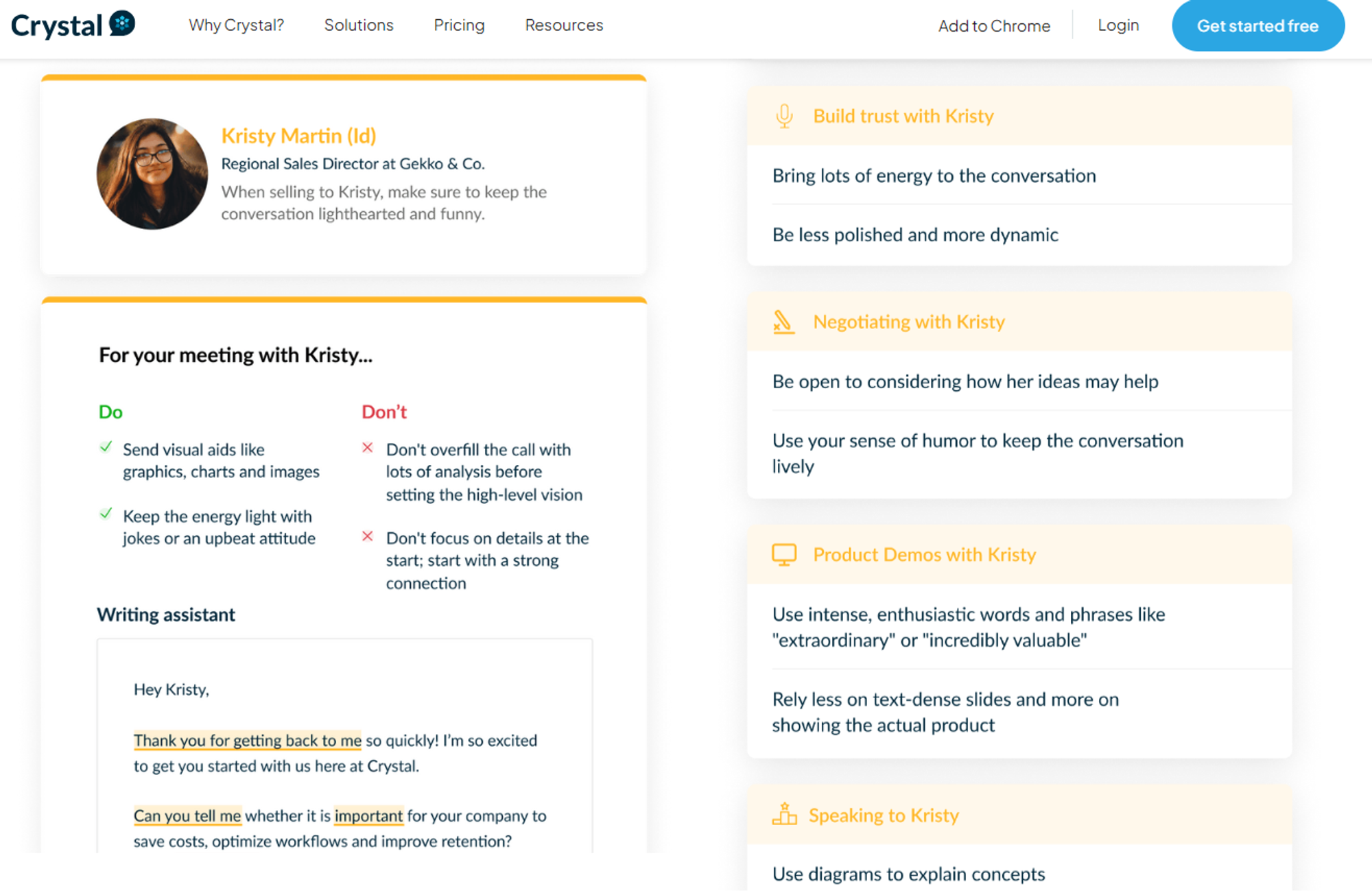
Task: Click the text Be open to considering how her ideas may help
Action: click(x=965, y=381)
